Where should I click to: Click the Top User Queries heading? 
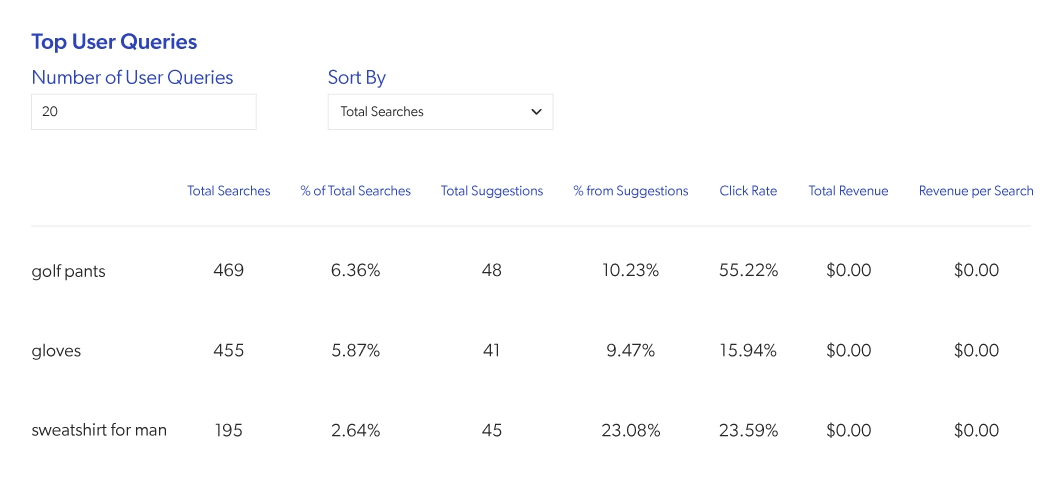(x=114, y=42)
